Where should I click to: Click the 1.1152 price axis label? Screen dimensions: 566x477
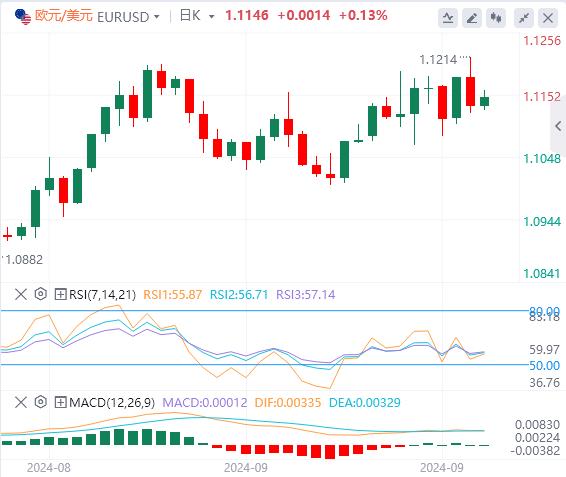[542, 97]
